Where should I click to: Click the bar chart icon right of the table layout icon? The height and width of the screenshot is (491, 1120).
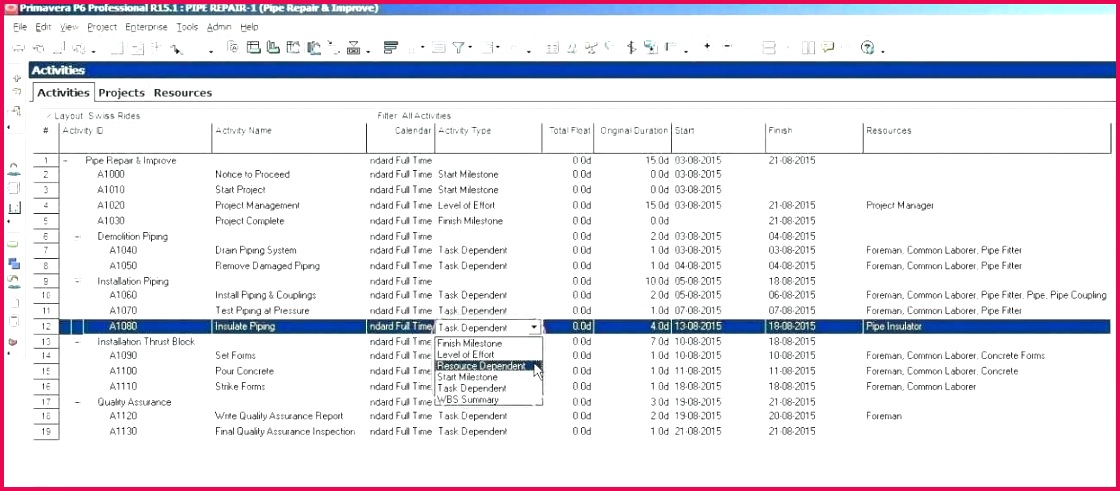[273, 48]
